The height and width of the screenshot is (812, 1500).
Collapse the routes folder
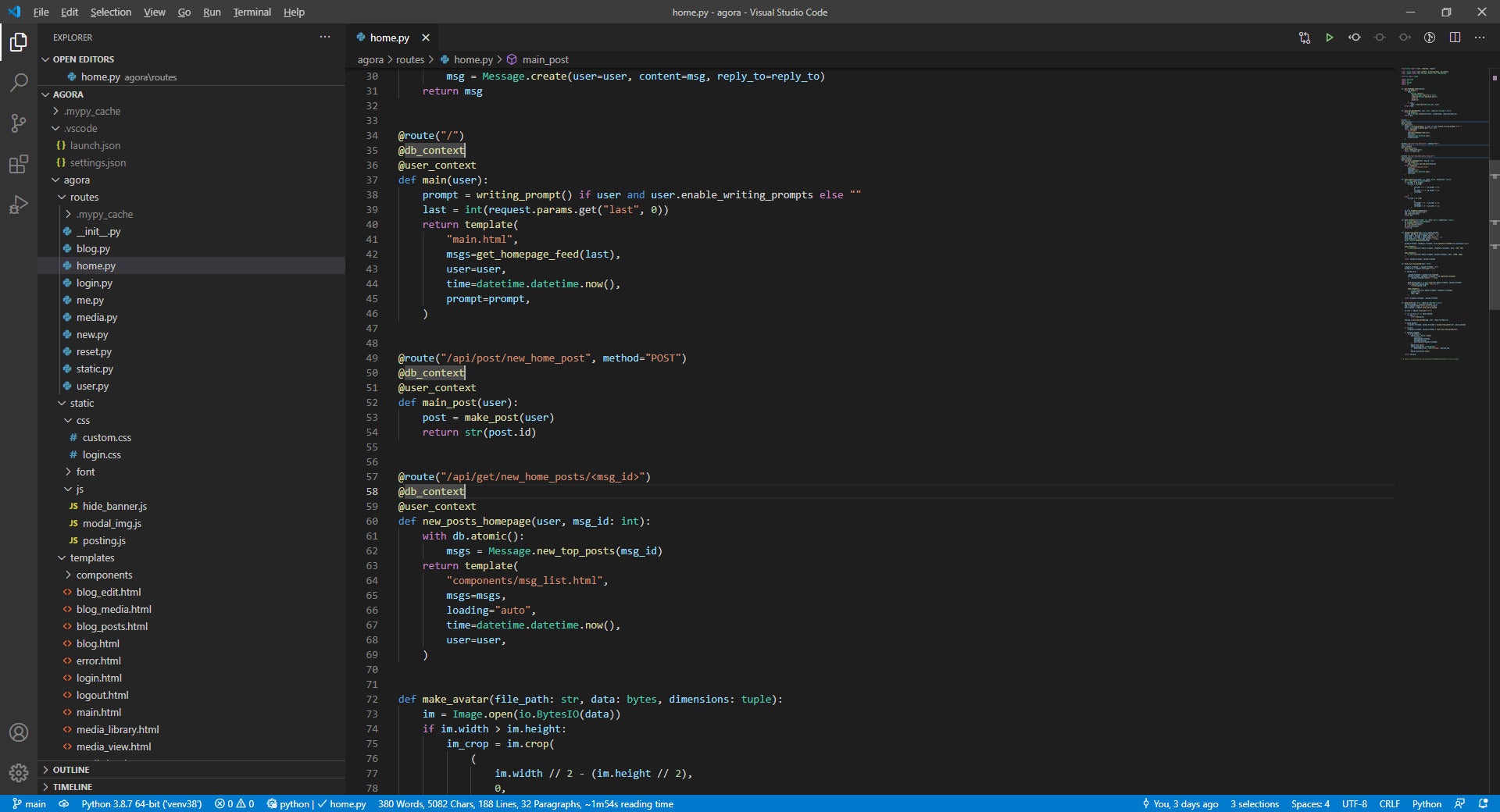(191, 197)
